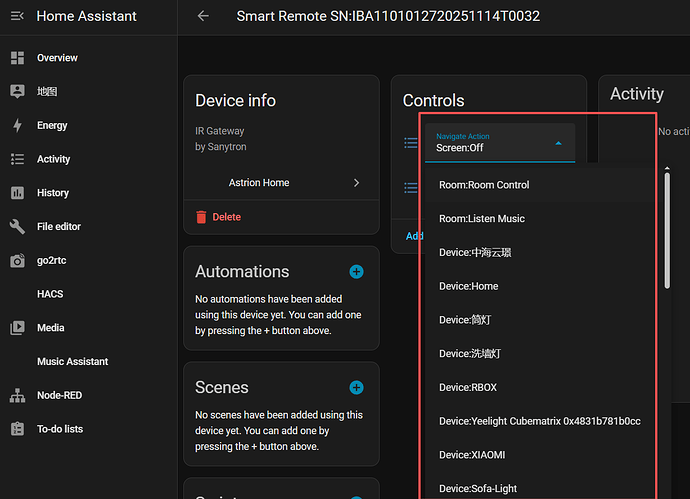Image resolution: width=690 pixels, height=499 pixels.
Task: Collapse the Navigate Action dropdown arrow
Action: 558,143
